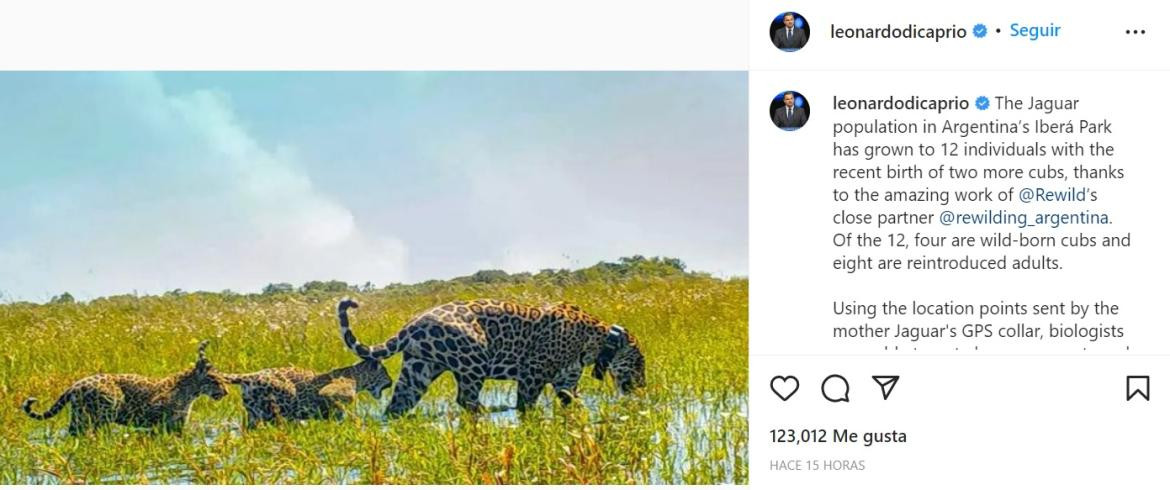Open the @rewilding_argentina mention link
Viewport: 1170px width, 490px height.
1024,218
